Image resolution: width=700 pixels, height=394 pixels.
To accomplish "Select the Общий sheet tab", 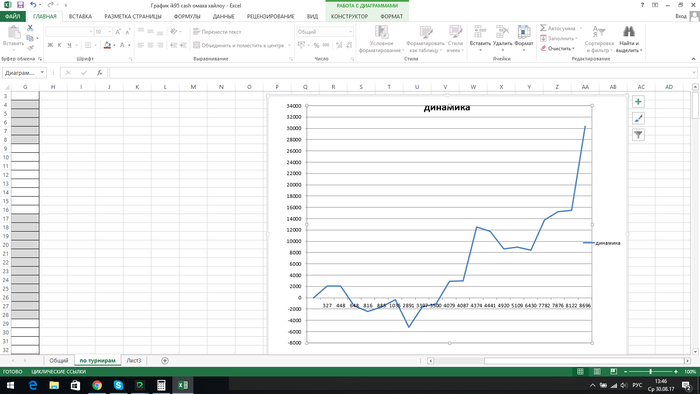I will [58, 361].
